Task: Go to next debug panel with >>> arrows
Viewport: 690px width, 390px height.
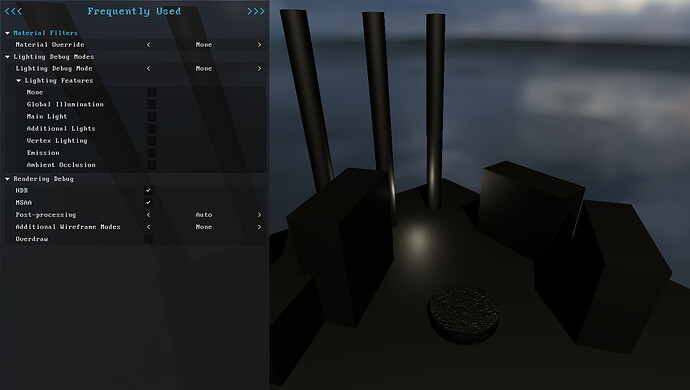Action: pyautogui.click(x=256, y=11)
